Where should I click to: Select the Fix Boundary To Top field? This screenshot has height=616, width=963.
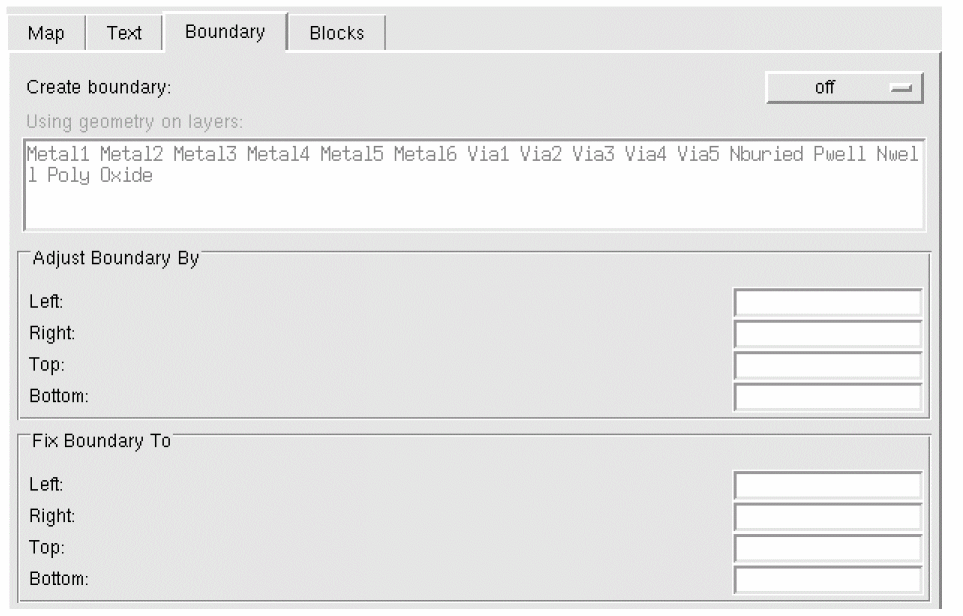click(x=827, y=549)
